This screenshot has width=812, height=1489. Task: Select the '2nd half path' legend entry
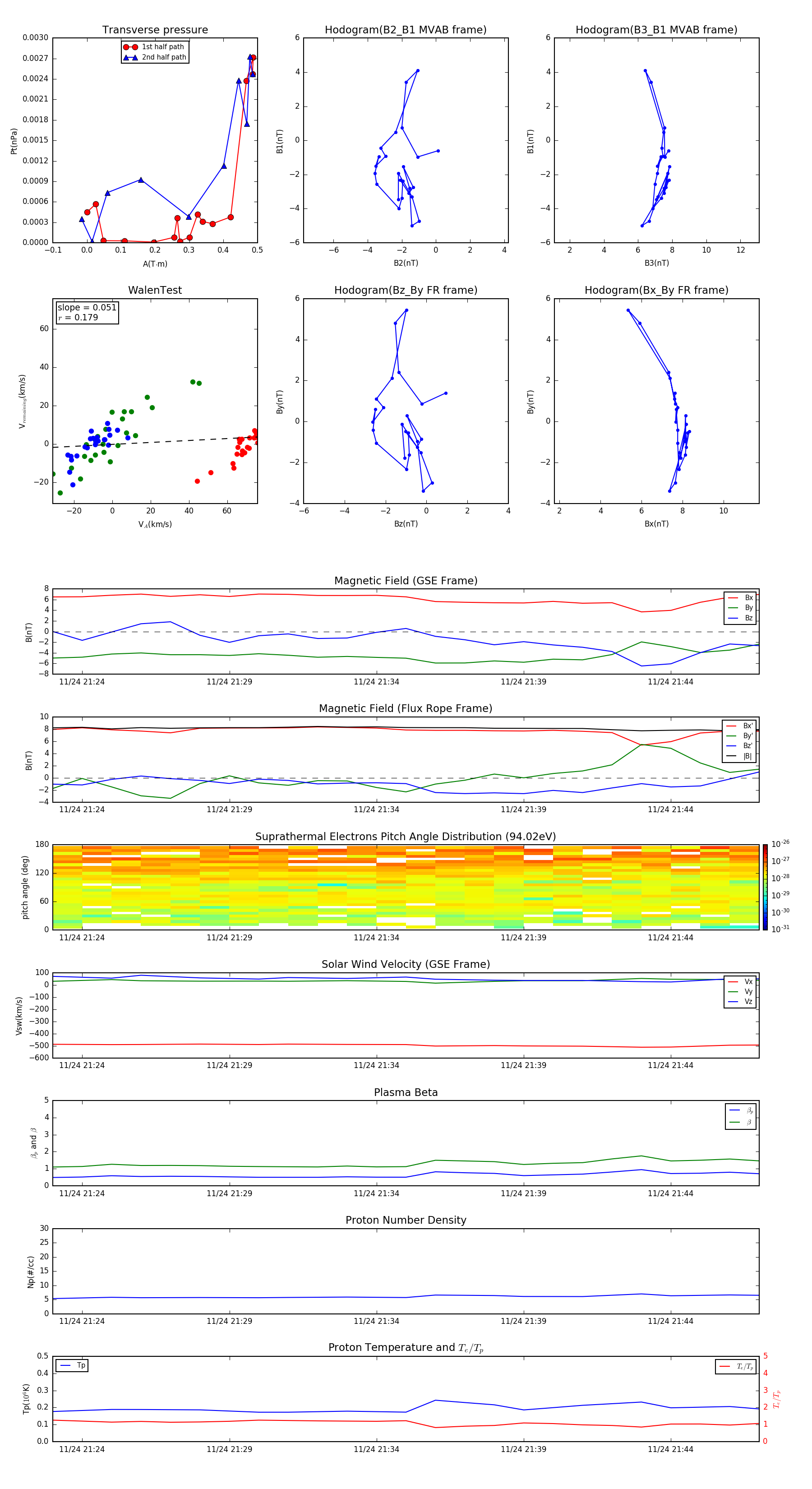click(155, 57)
